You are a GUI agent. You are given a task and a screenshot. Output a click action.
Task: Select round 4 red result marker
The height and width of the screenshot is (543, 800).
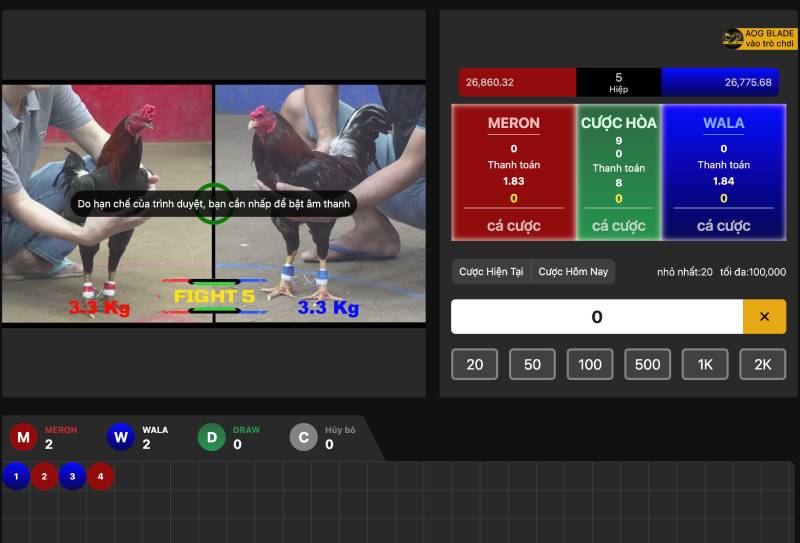100,476
